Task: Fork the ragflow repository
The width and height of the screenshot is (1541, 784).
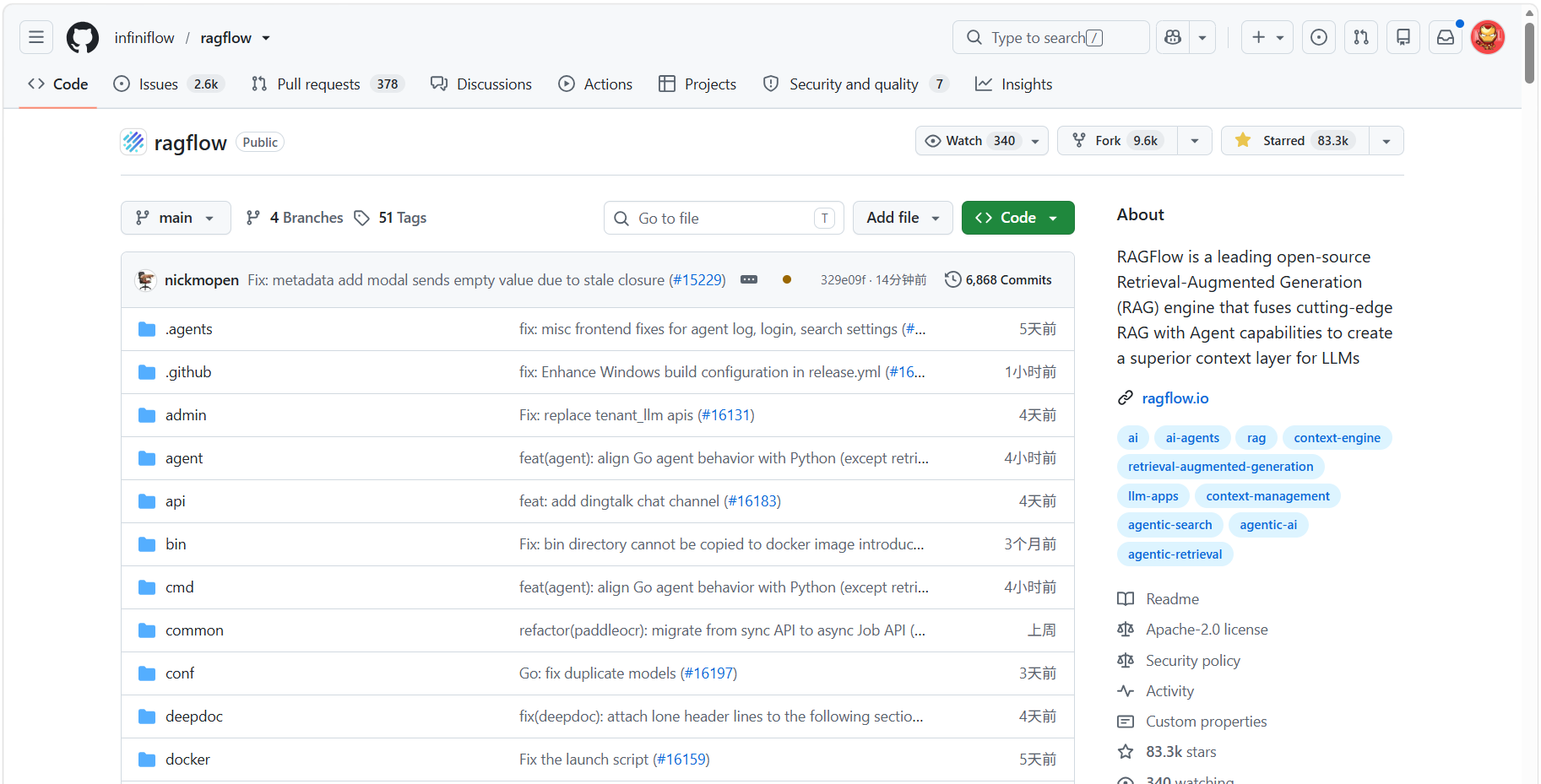Action: pyautogui.click(x=1117, y=141)
